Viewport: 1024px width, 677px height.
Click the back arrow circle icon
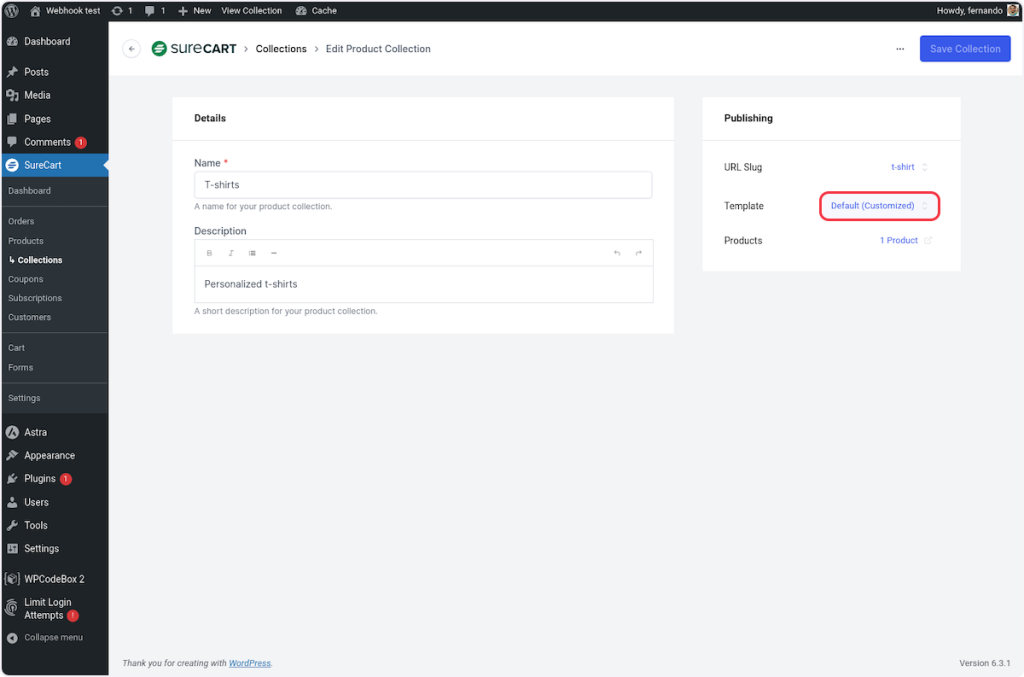point(131,49)
